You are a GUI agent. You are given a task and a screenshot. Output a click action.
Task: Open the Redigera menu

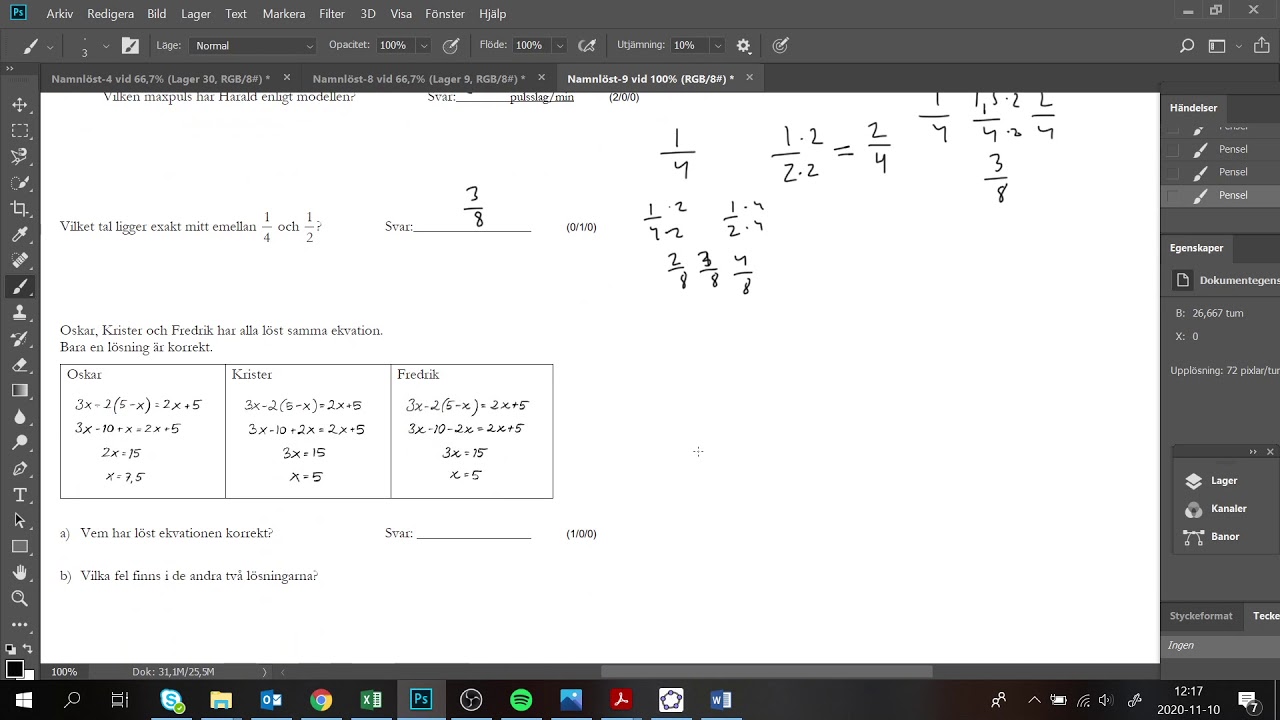(110, 14)
